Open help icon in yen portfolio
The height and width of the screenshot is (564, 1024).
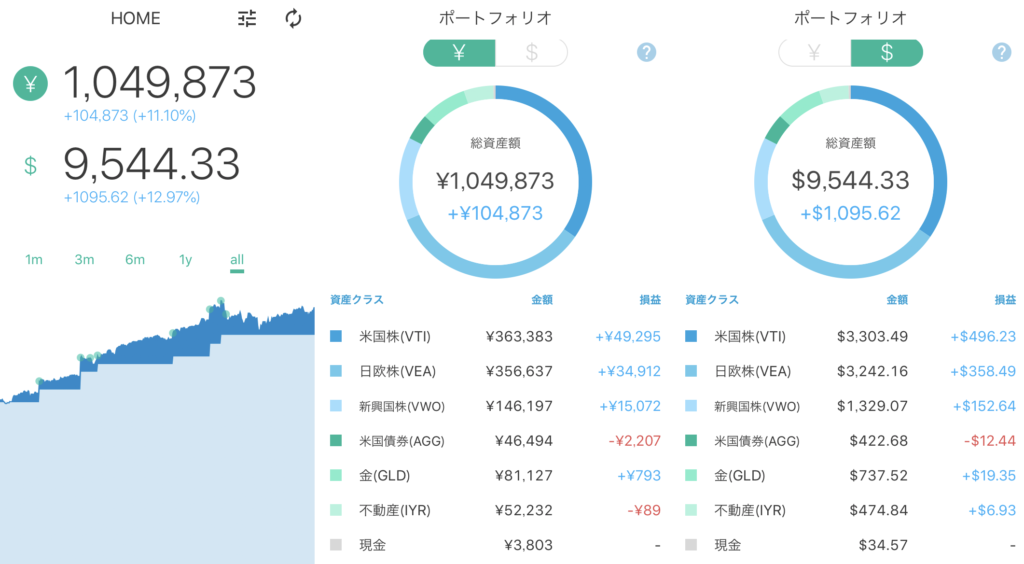coord(647,52)
